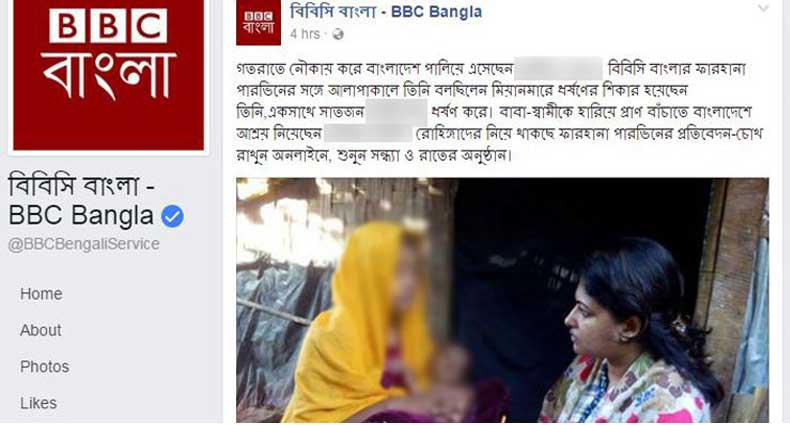Open the Likes section

38,403
